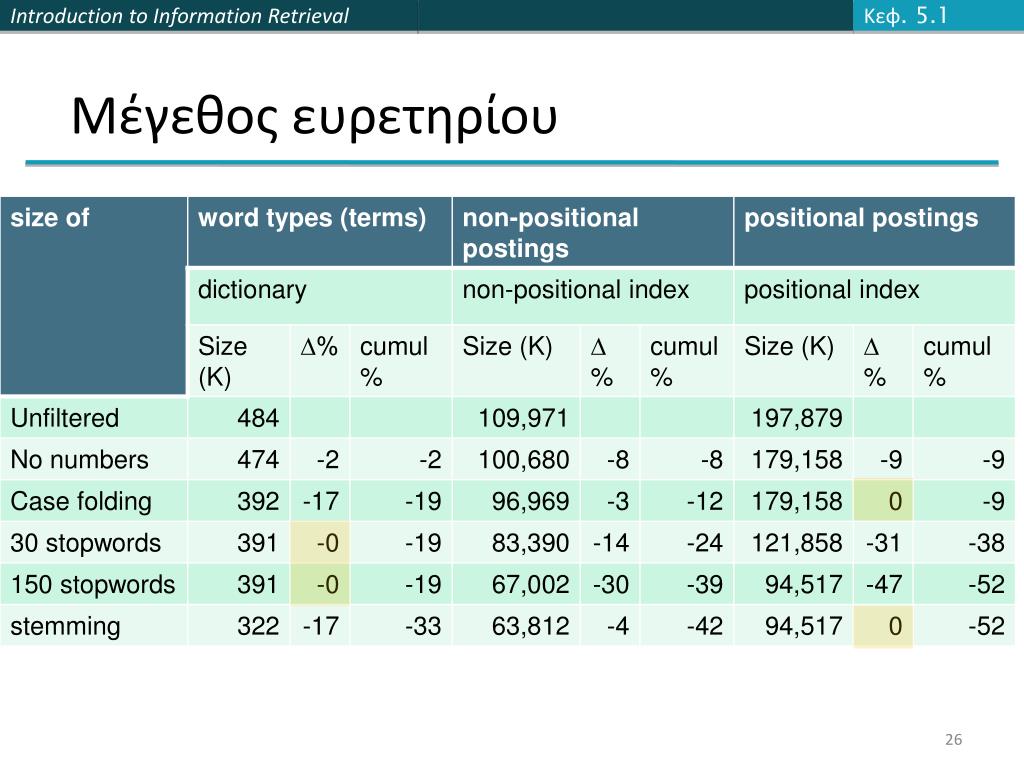This screenshot has height=768, width=1024.
Task: Click the "30 stopwords" row label
Action: (x=86, y=543)
